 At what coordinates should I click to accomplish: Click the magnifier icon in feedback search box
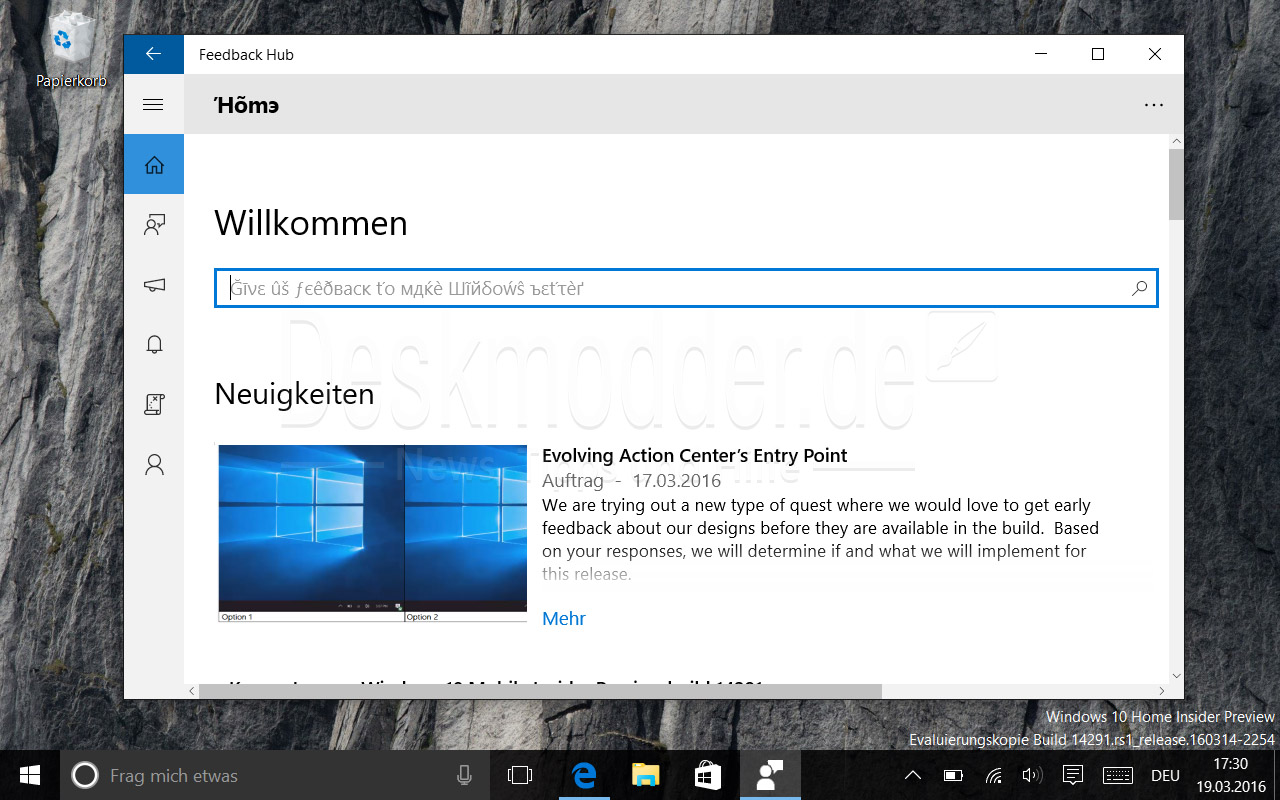tap(1139, 288)
